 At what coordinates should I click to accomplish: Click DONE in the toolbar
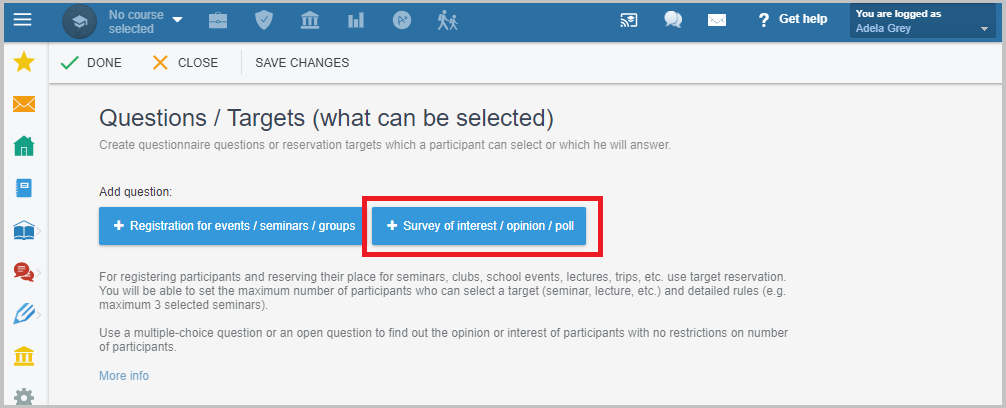point(90,63)
